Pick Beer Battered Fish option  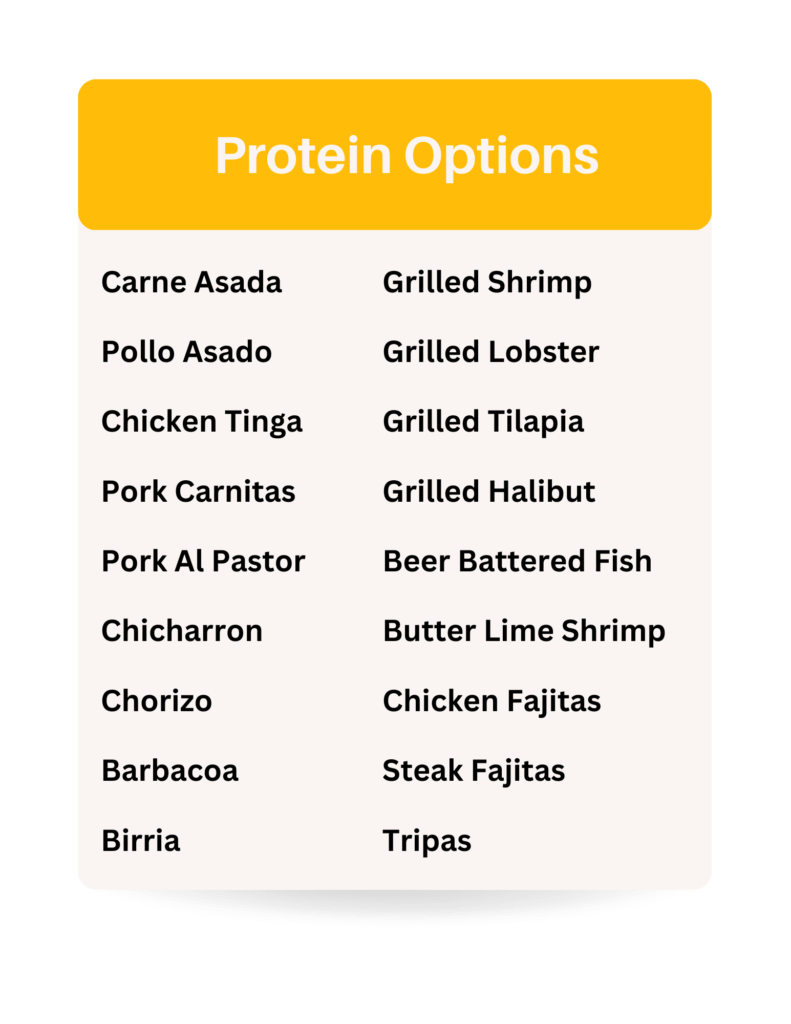[517, 562]
